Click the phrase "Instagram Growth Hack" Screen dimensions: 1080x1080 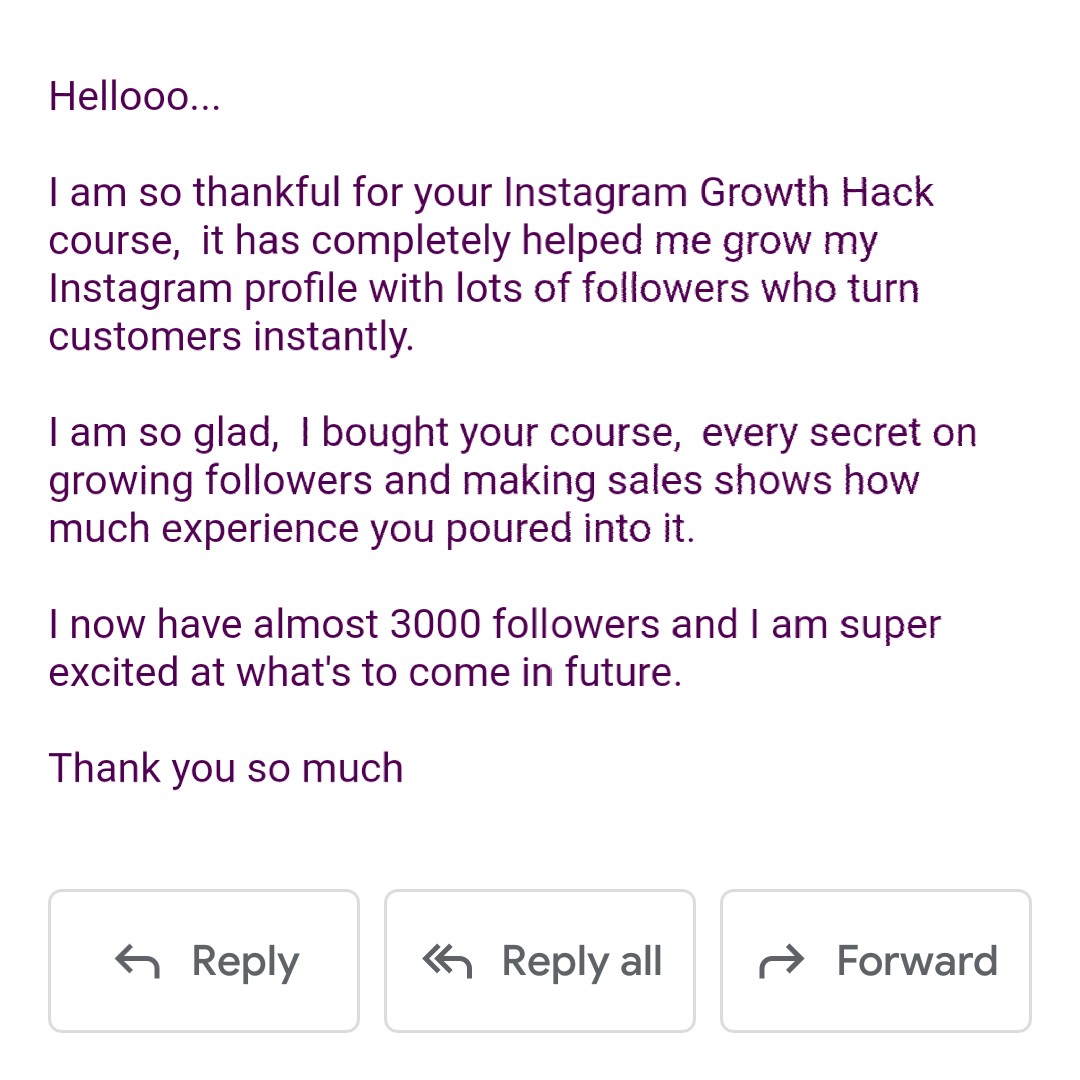(x=718, y=191)
